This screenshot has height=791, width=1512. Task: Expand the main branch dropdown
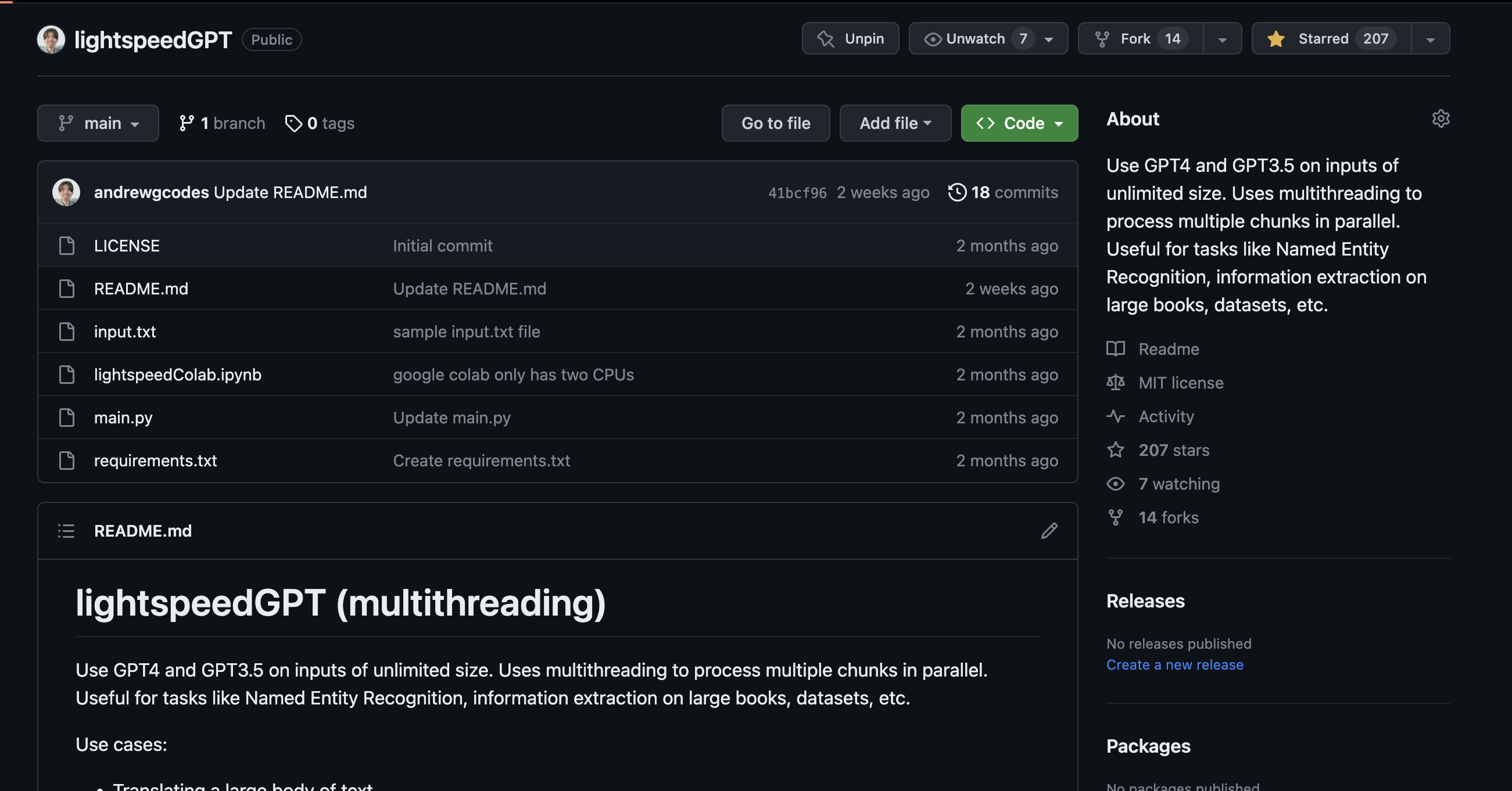(x=98, y=123)
